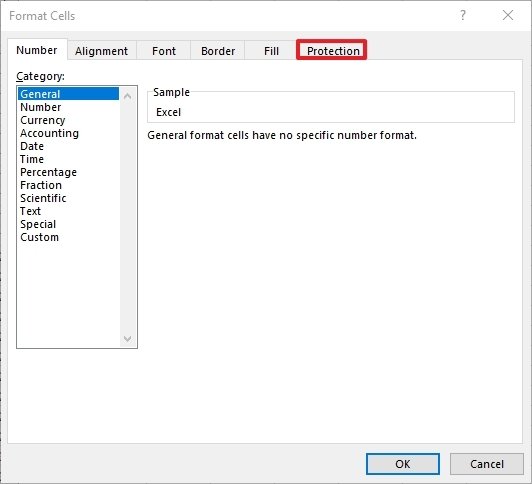Confirm with the OK button
Screen dimensions: 532x484
[403, 464]
